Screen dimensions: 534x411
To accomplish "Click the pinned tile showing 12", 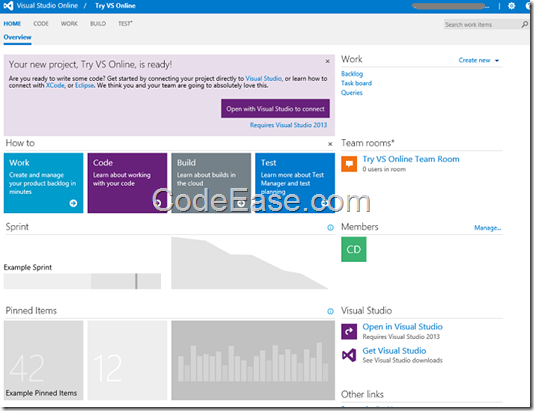I will (127, 360).
